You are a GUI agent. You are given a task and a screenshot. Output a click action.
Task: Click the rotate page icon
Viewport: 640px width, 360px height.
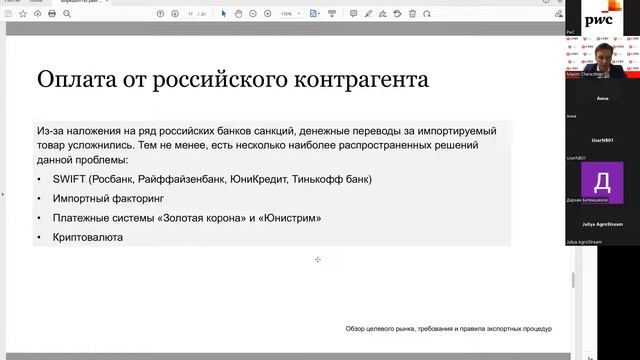tap(427, 14)
